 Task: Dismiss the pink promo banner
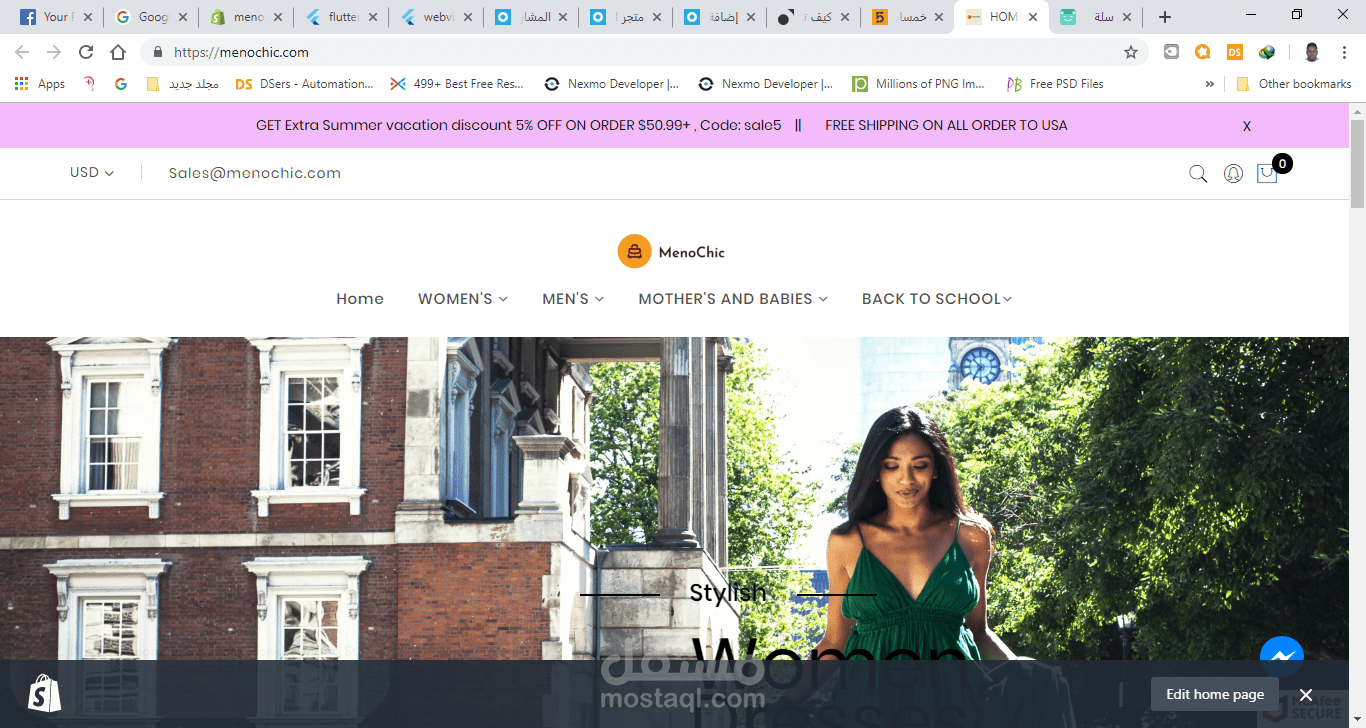pos(1247,126)
